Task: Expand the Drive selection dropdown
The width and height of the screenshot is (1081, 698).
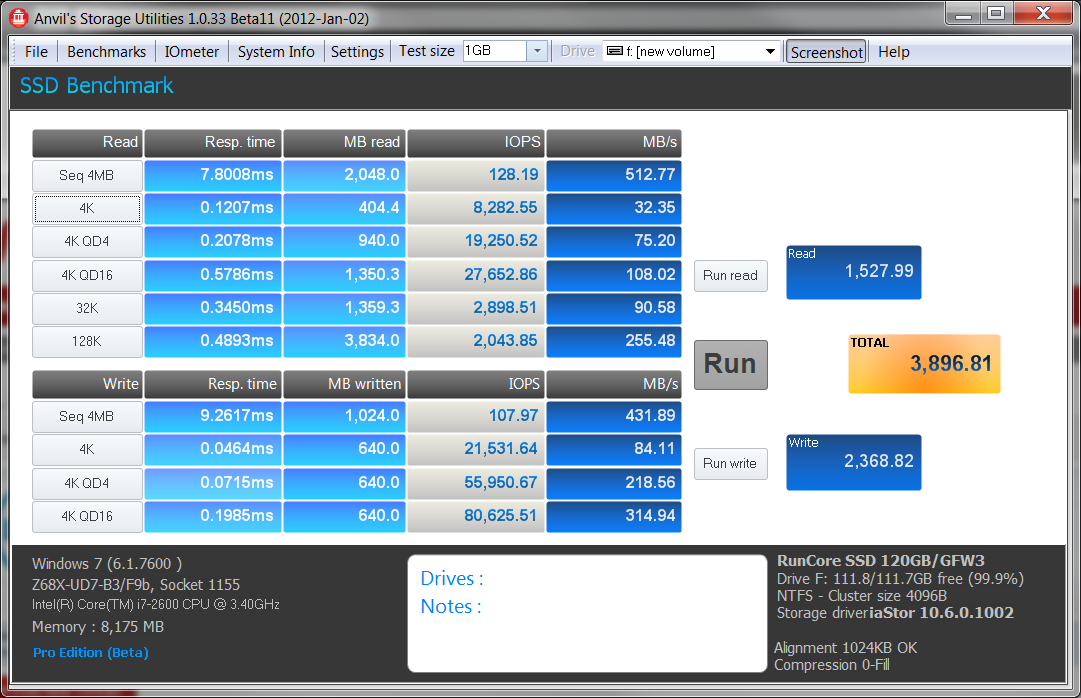Action: pyautogui.click(x=770, y=52)
